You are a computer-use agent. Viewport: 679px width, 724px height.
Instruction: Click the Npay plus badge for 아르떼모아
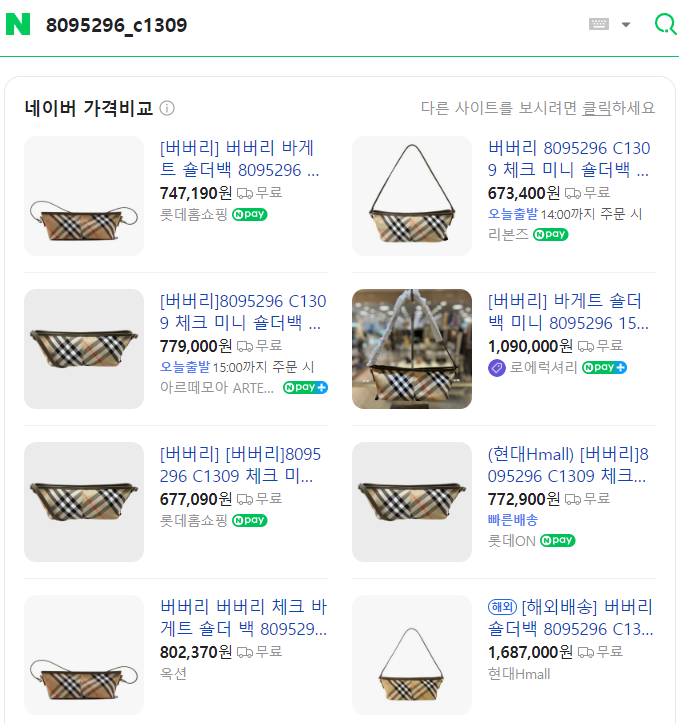(305, 387)
